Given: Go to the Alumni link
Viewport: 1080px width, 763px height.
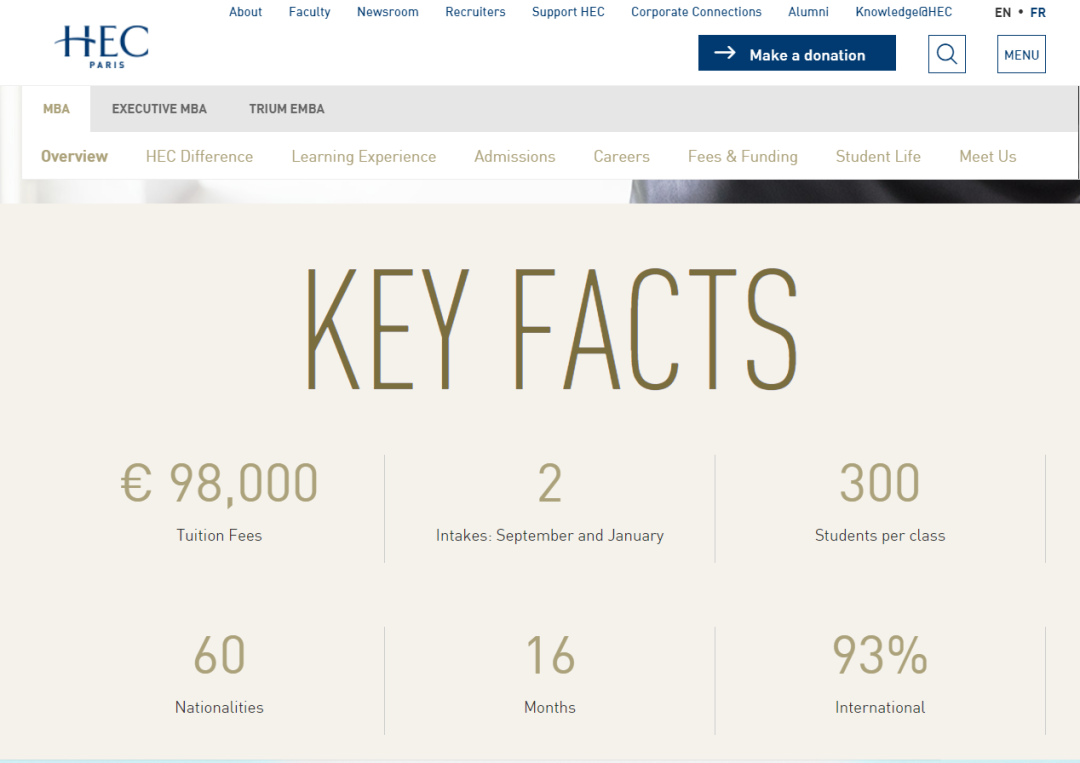Looking at the screenshot, I should [809, 12].
